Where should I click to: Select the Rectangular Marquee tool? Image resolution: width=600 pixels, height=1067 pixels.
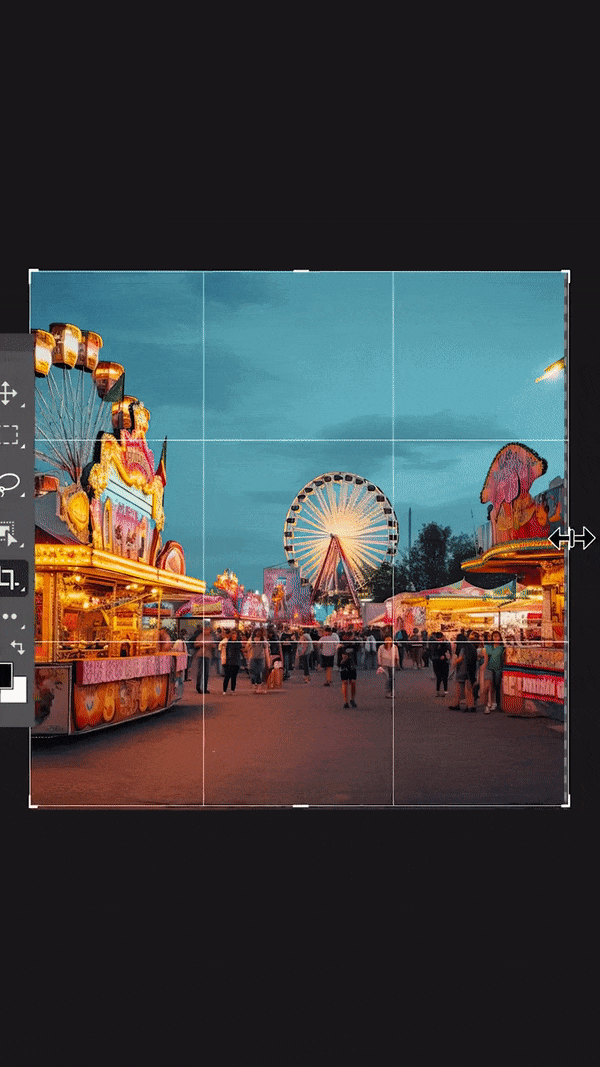[x=8, y=435]
